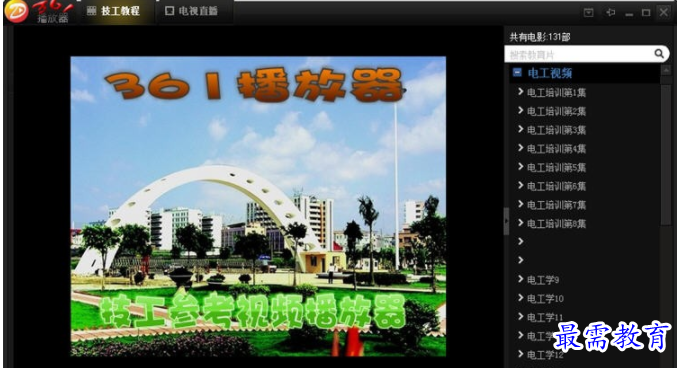Expand the chevron beside 电工培训第3集
Image resolution: width=677 pixels, height=368 pixels.
[520, 129]
